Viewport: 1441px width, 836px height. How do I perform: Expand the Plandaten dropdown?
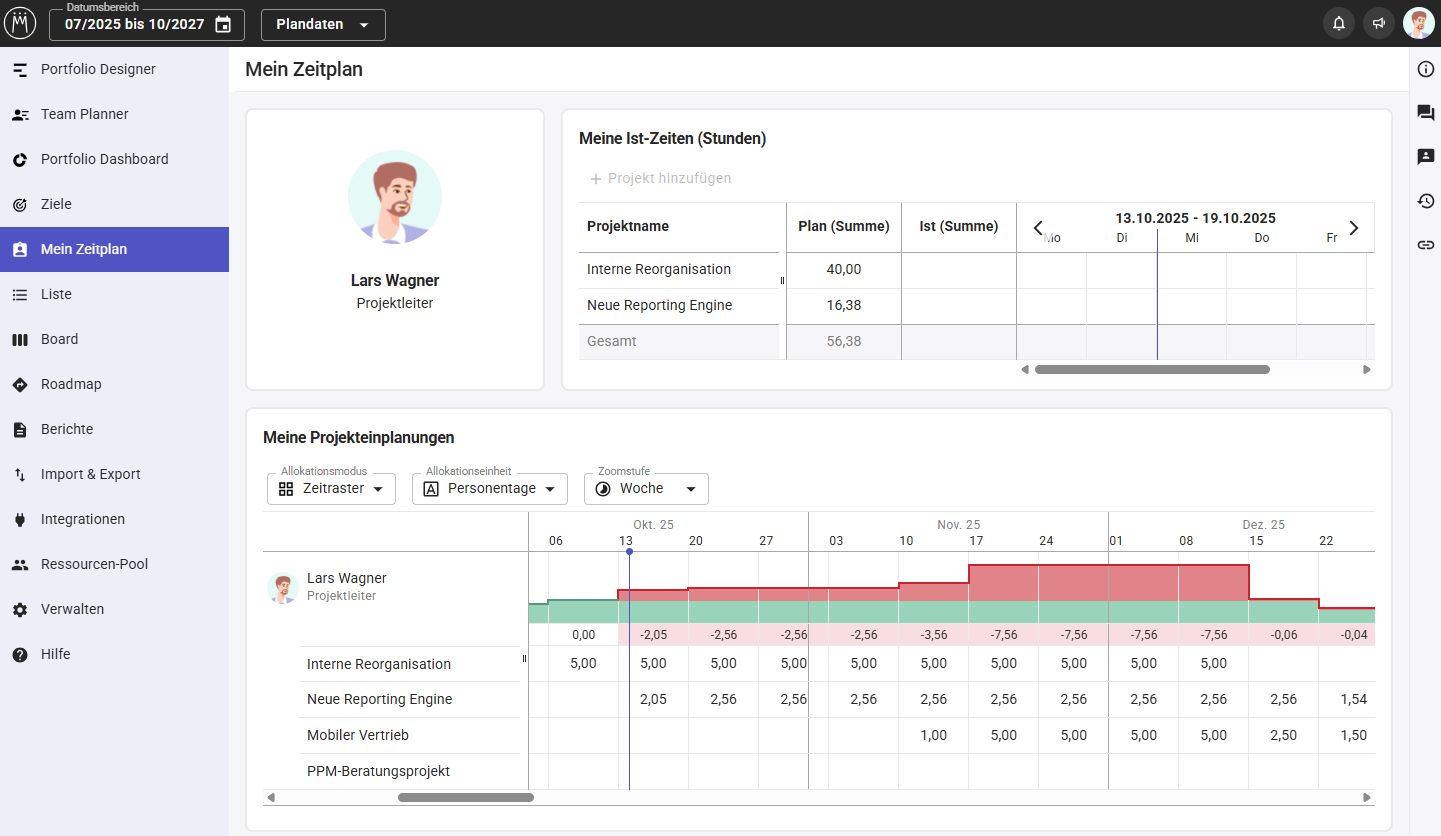tap(323, 25)
